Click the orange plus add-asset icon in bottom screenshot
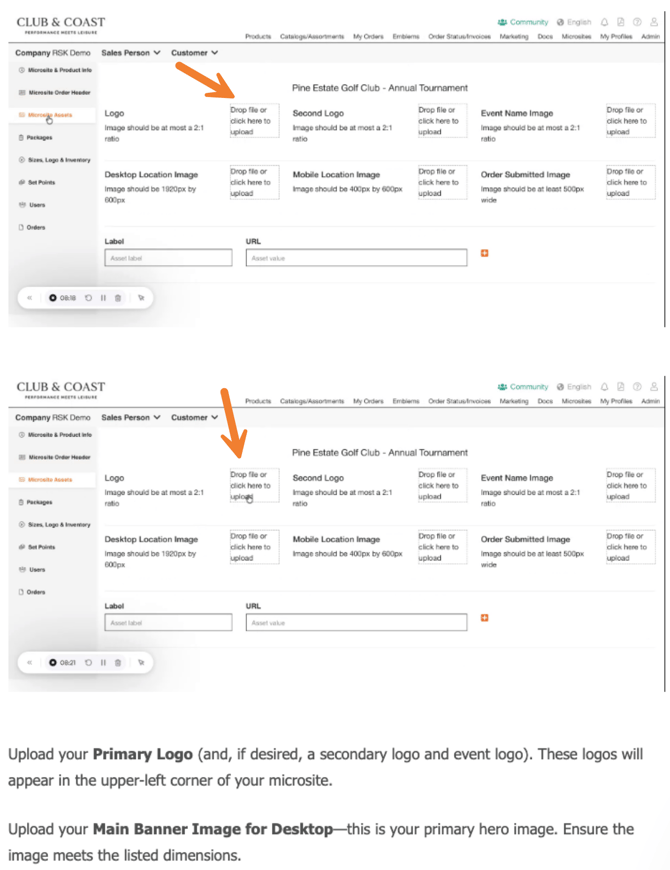Viewport: 670px width, 870px height. [485, 618]
